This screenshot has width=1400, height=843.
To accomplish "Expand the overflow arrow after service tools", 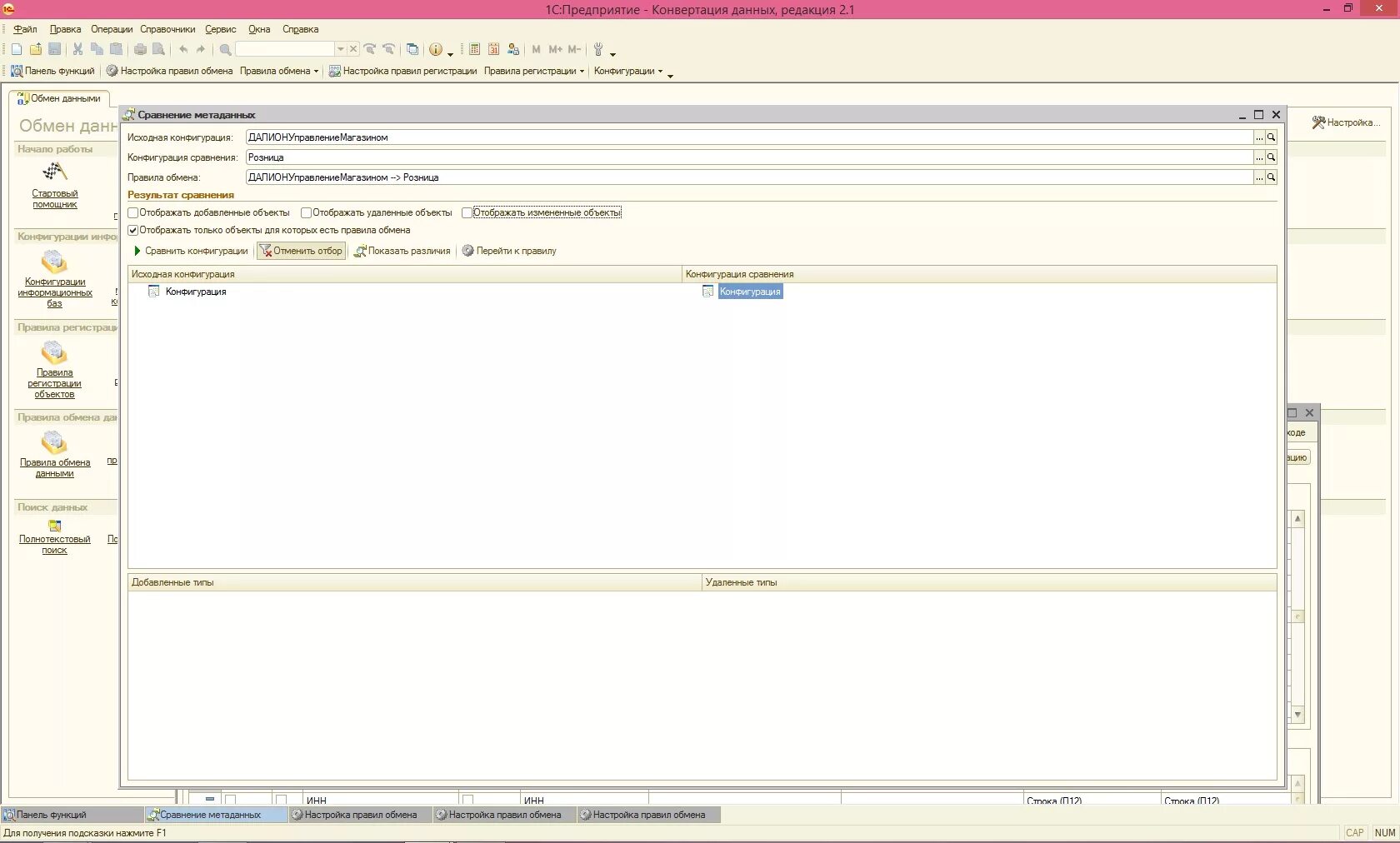I will click(613, 54).
